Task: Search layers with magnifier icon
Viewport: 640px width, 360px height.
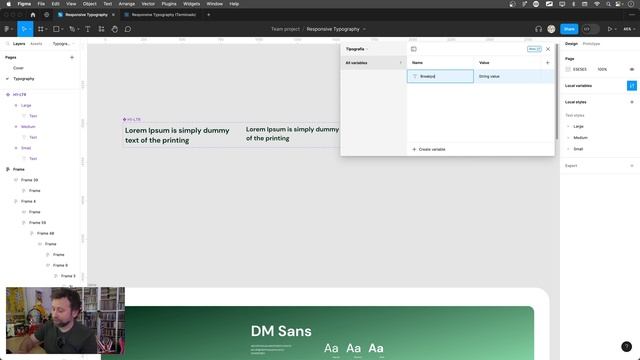Action: tap(7, 44)
